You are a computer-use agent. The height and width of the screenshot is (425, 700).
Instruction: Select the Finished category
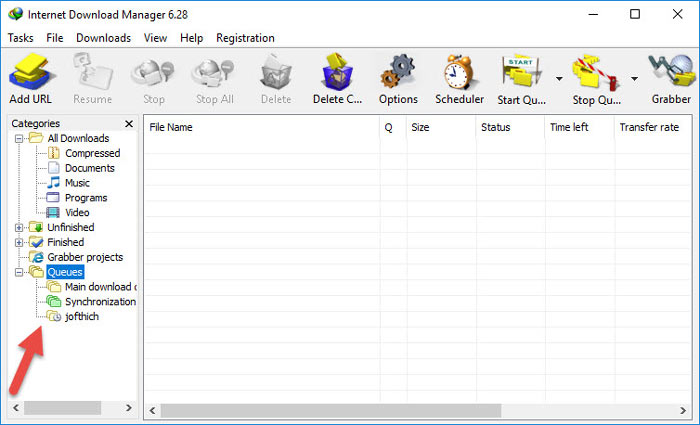tap(66, 242)
